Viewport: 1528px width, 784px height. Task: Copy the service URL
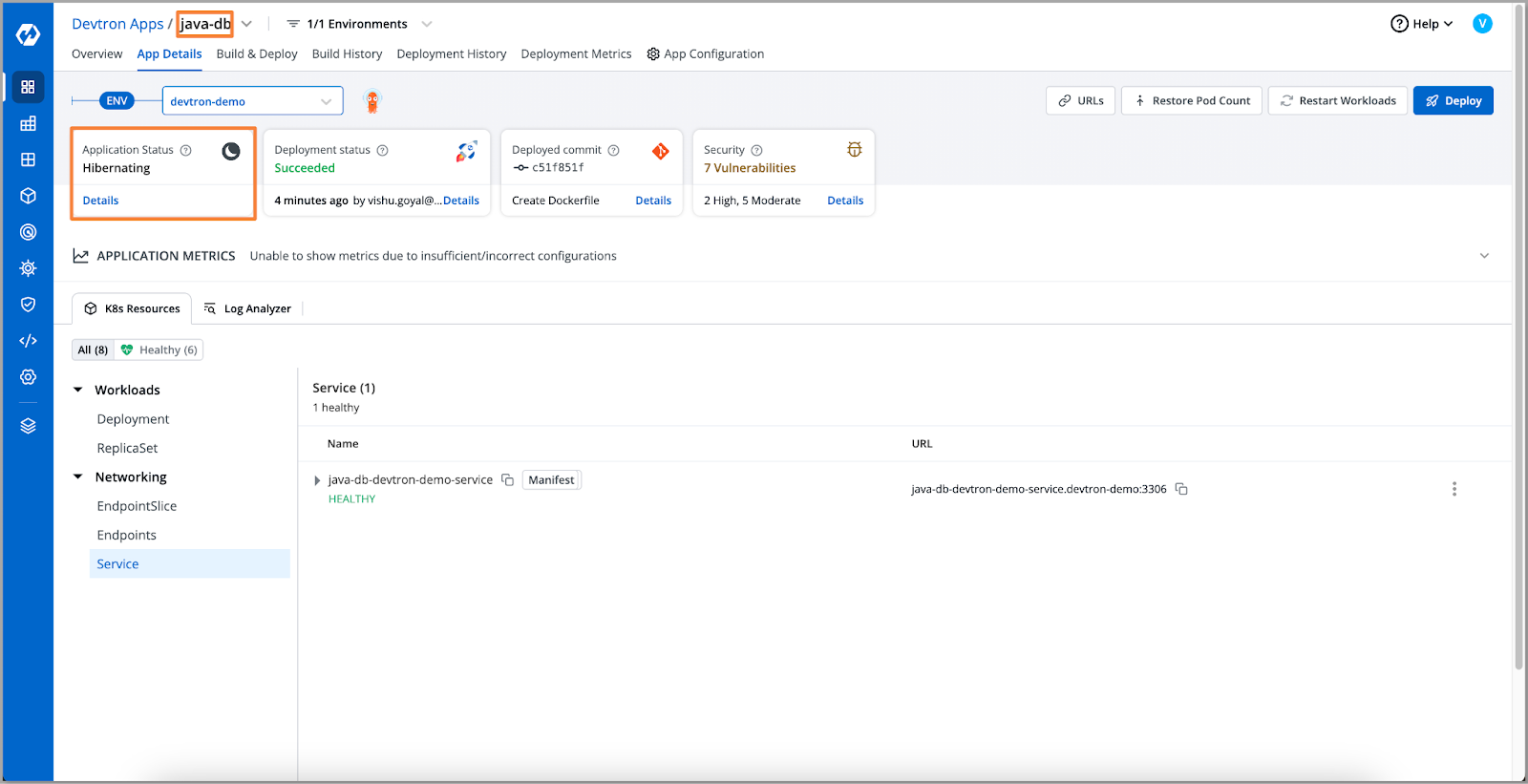[x=1181, y=489]
